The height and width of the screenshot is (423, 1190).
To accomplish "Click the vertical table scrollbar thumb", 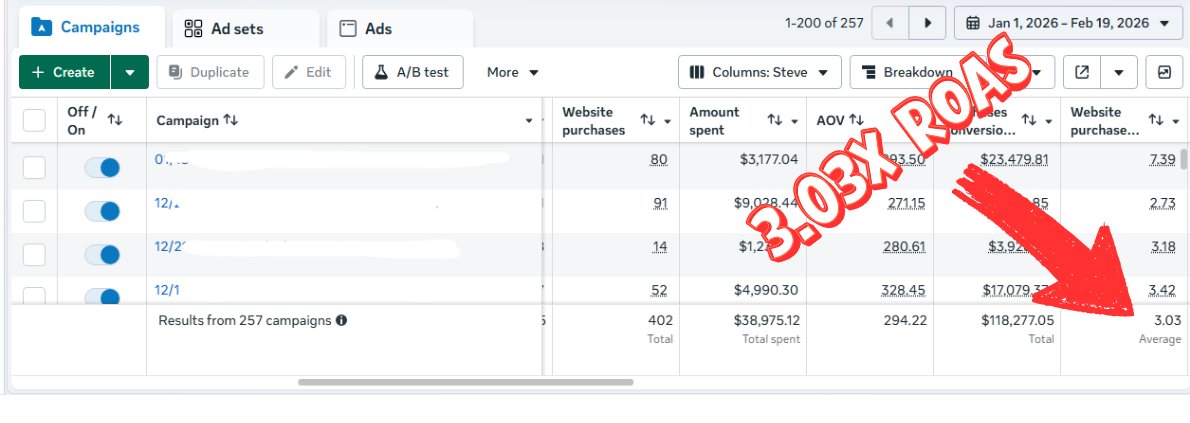I will pos(1184,158).
